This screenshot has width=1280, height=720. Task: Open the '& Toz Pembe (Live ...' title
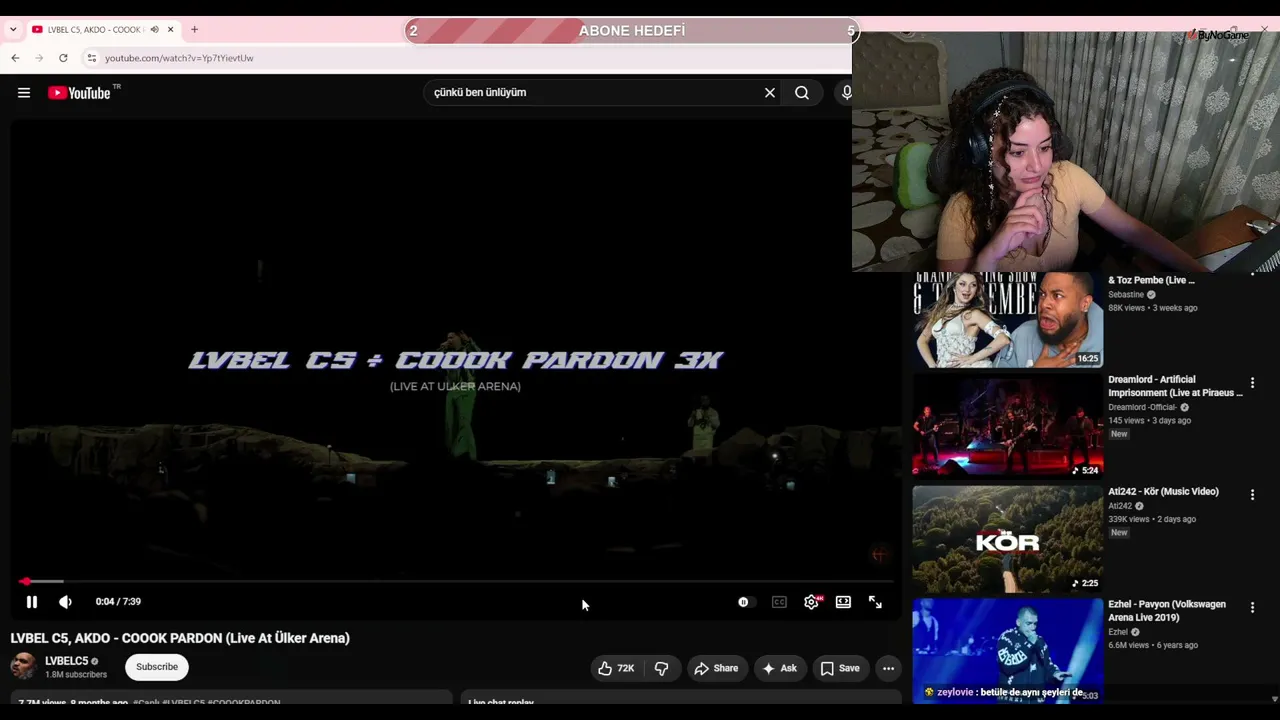click(x=1151, y=280)
